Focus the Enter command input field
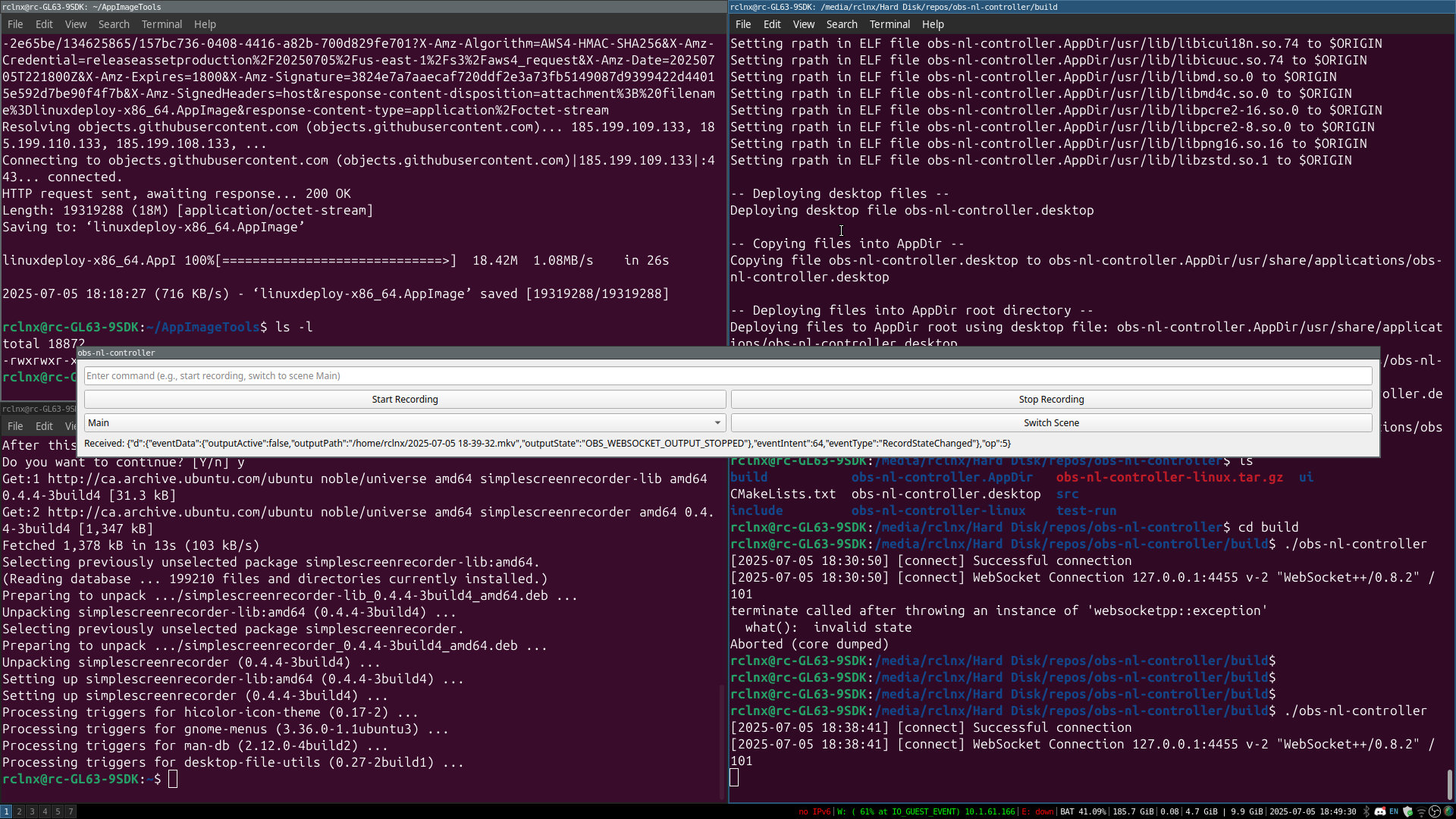The width and height of the screenshot is (1456, 819). point(727,376)
